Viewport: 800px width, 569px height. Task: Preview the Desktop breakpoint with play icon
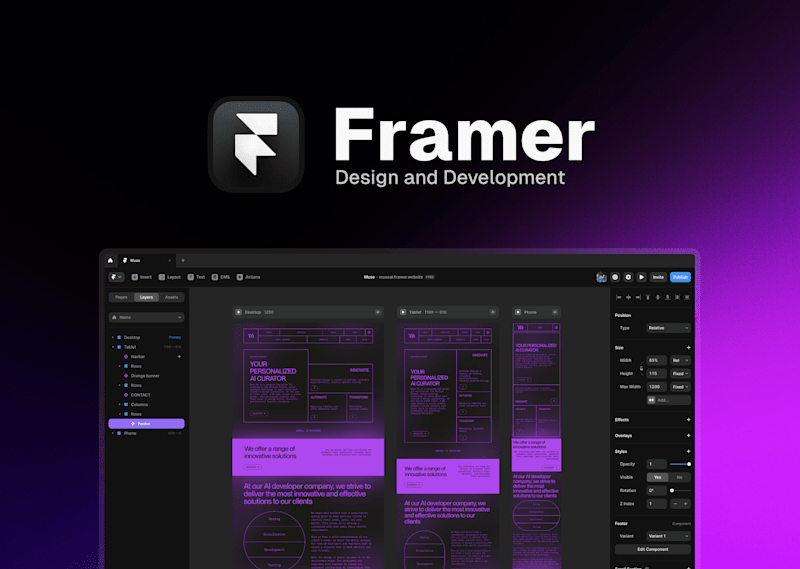238,312
